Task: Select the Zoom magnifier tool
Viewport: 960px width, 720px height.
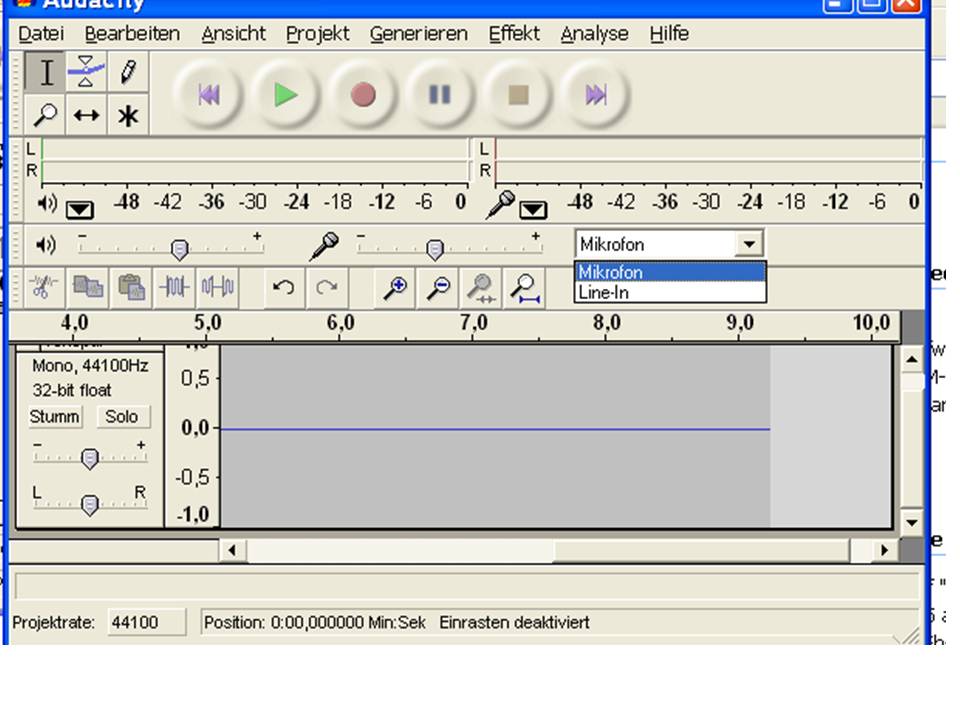Action: pos(46,114)
